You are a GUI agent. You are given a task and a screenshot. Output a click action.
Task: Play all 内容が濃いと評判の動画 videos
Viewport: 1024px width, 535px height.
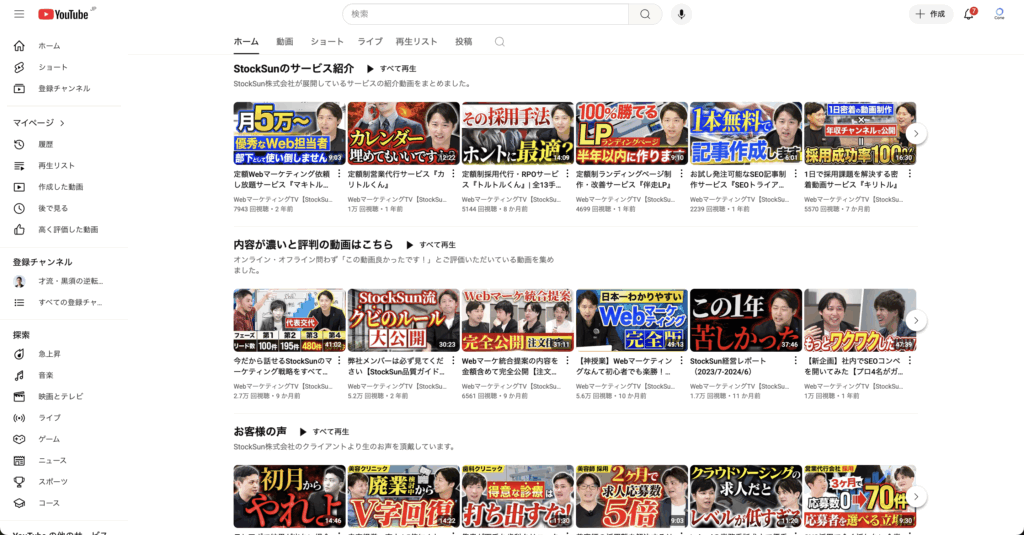click(x=430, y=245)
